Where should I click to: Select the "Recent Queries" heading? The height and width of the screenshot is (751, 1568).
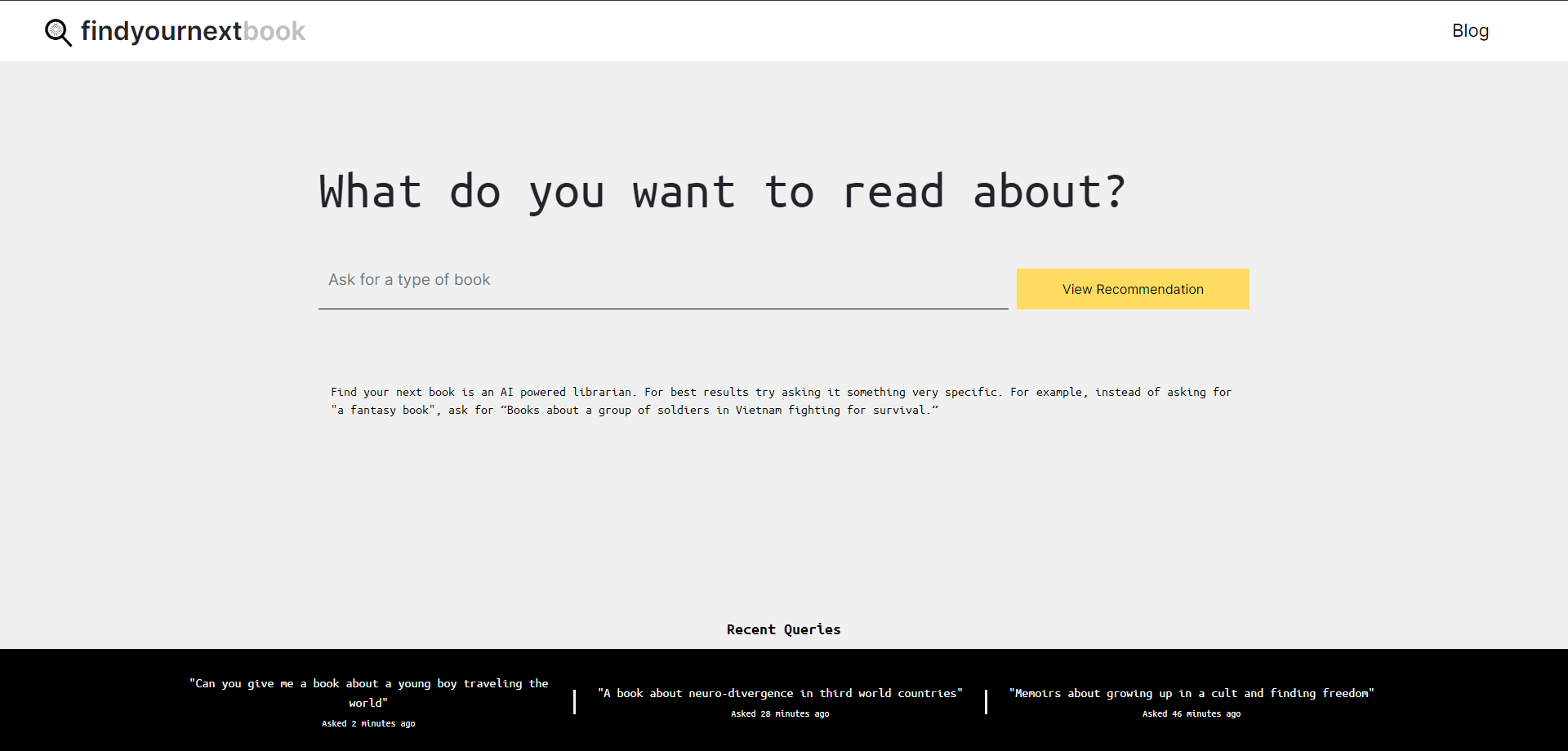[x=783, y=629]
